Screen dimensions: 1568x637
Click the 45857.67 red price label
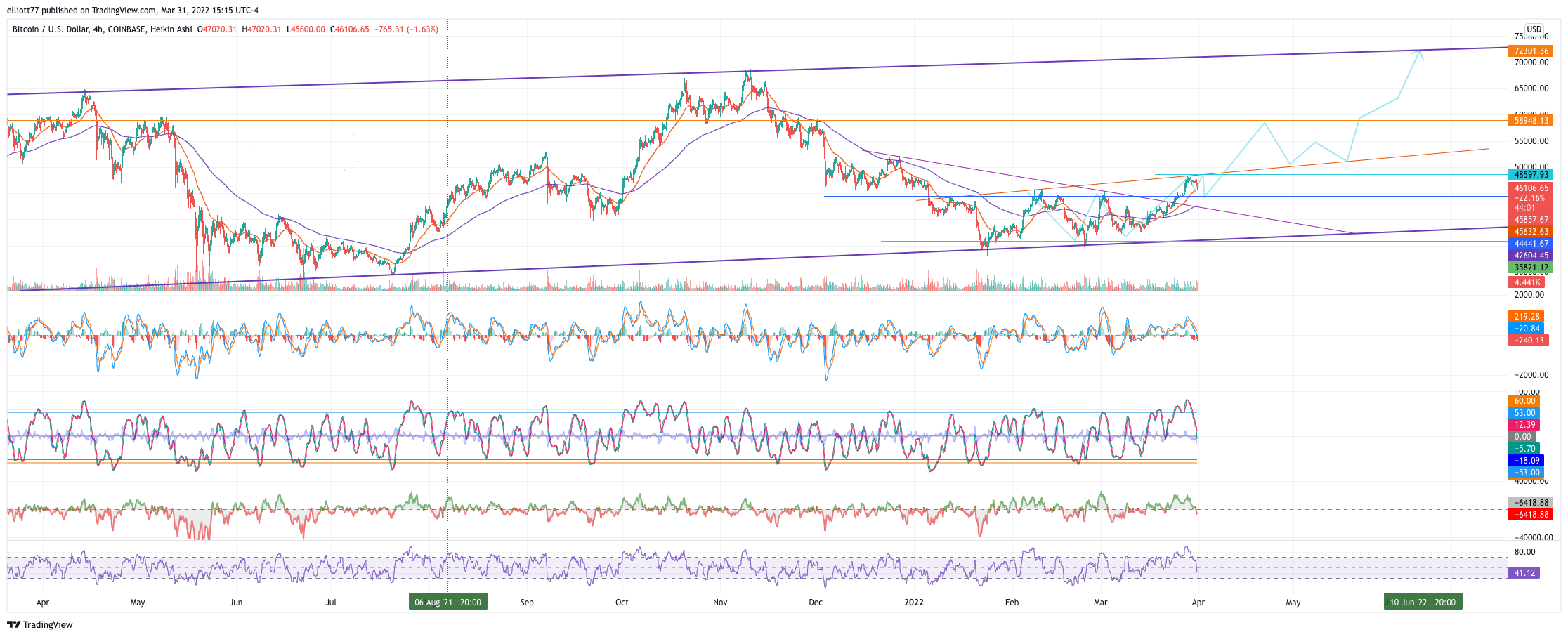(1530, 220)
